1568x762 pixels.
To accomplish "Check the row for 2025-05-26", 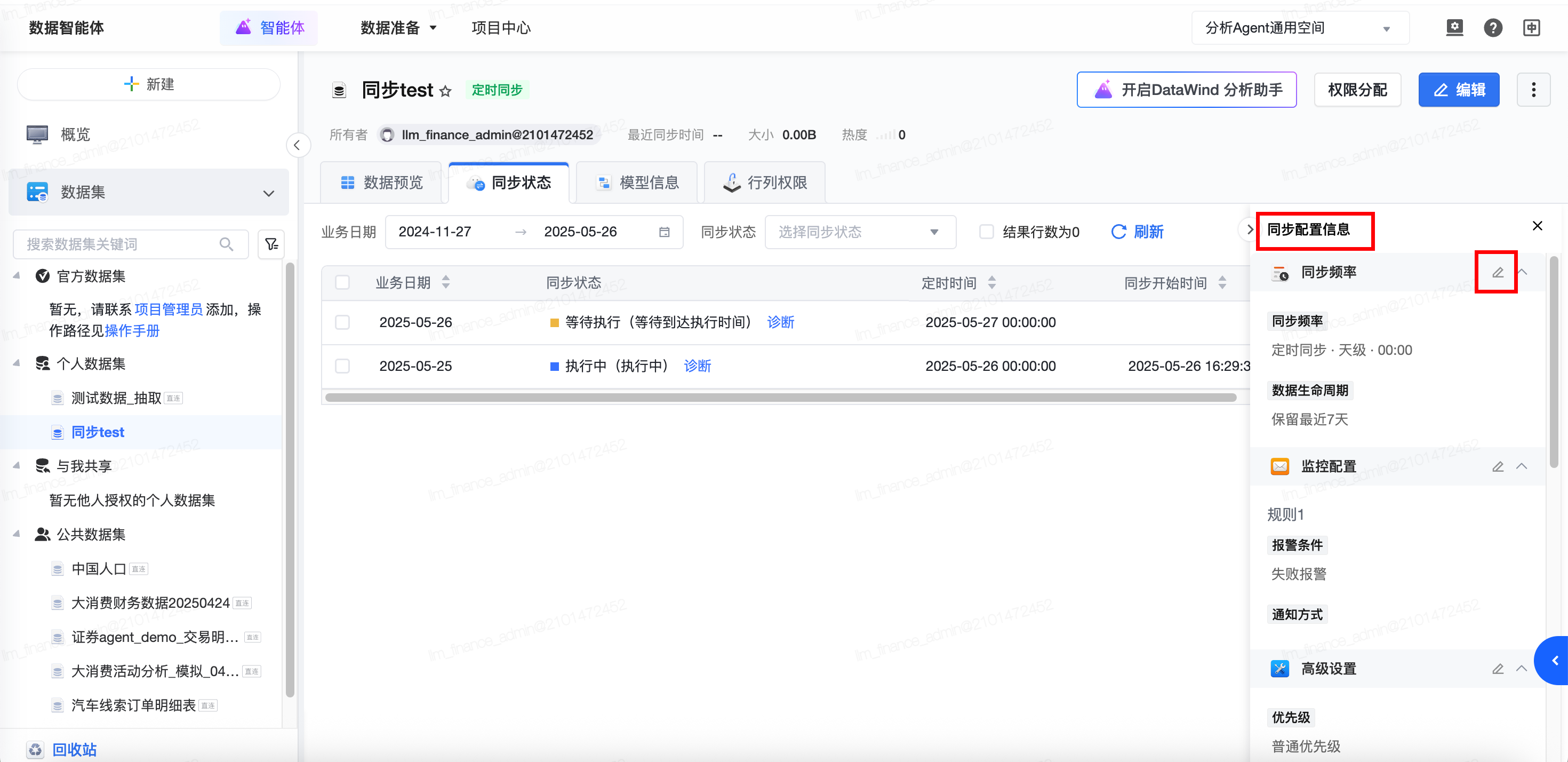I will click(x=343, y=322).
